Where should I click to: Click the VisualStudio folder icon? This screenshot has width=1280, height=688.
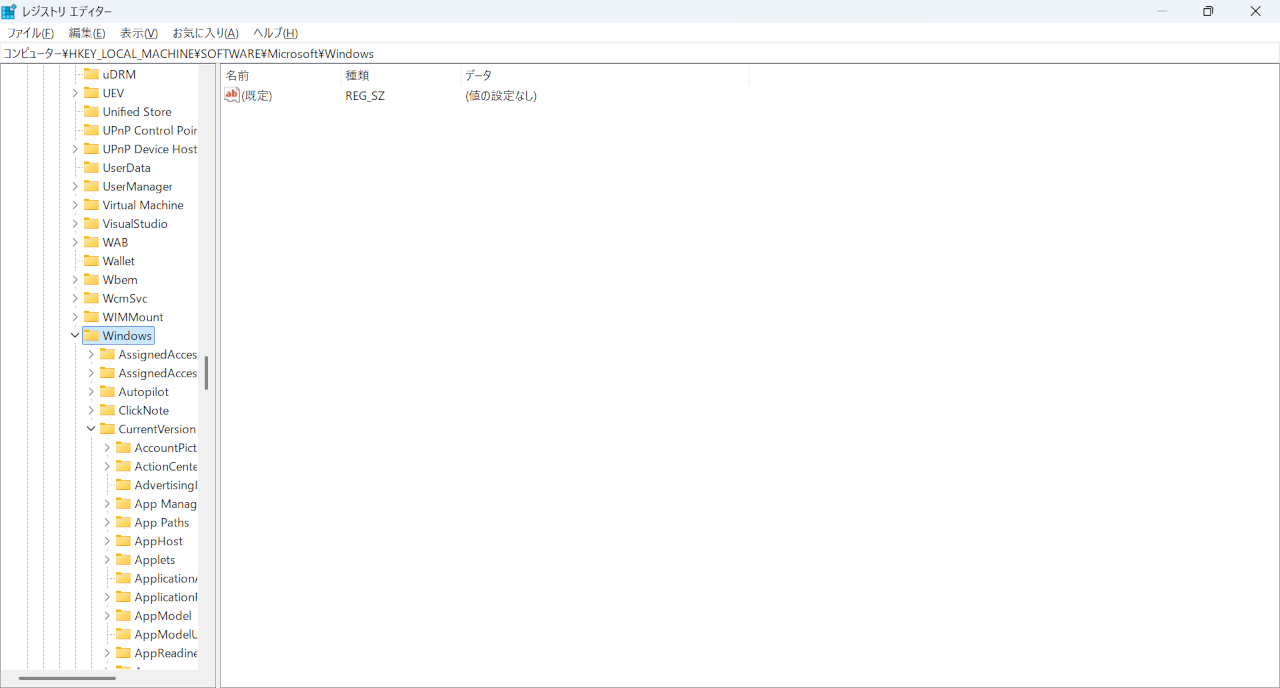[91, 224]
